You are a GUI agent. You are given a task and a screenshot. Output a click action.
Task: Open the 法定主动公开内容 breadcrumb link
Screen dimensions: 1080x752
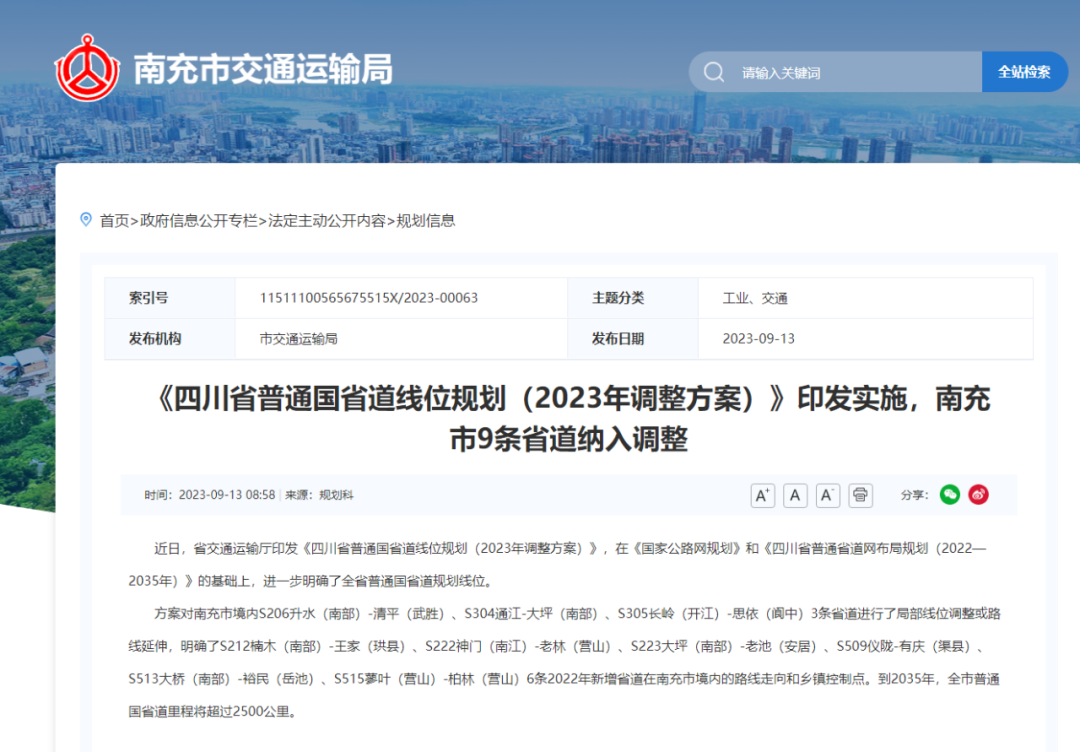click(326, 220)
